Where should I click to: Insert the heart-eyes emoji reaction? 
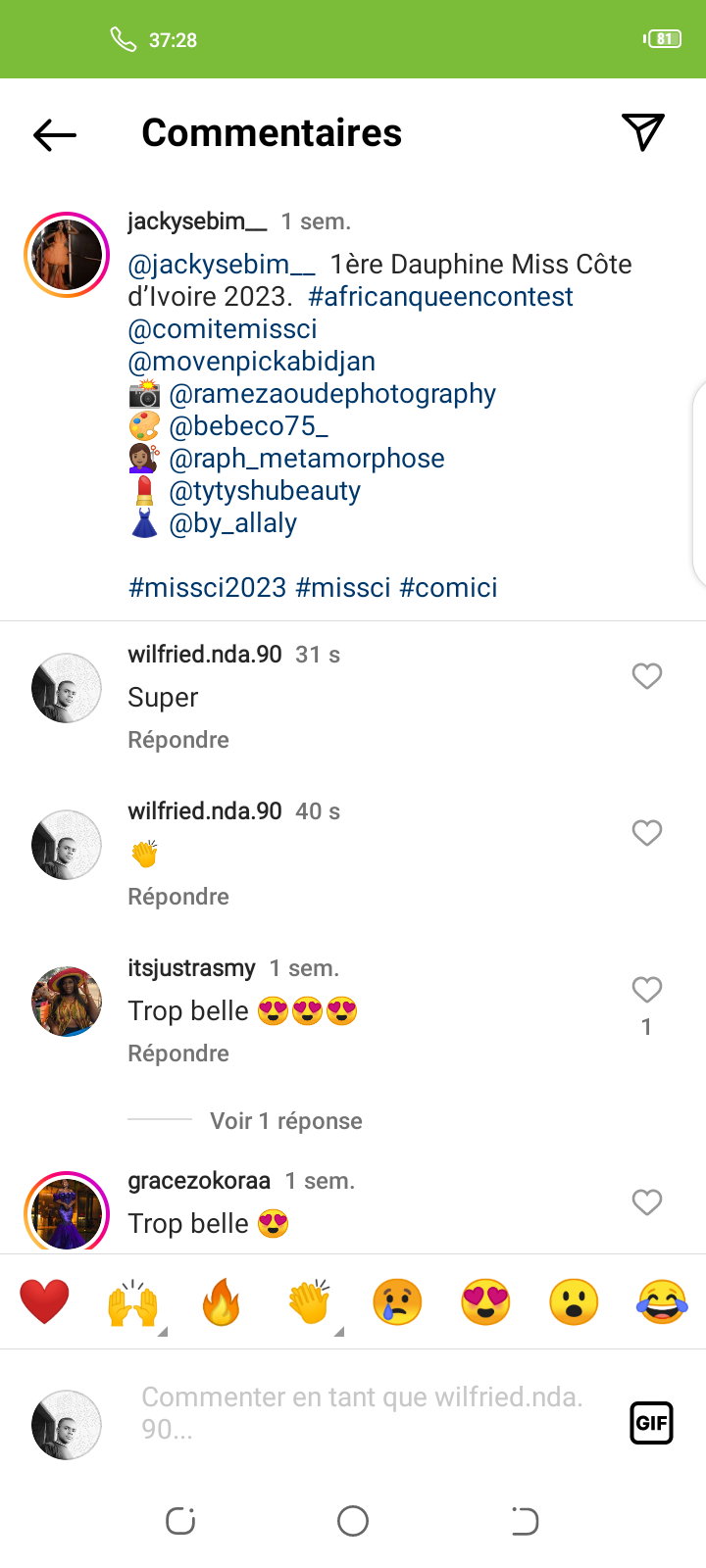(485, 1302)
